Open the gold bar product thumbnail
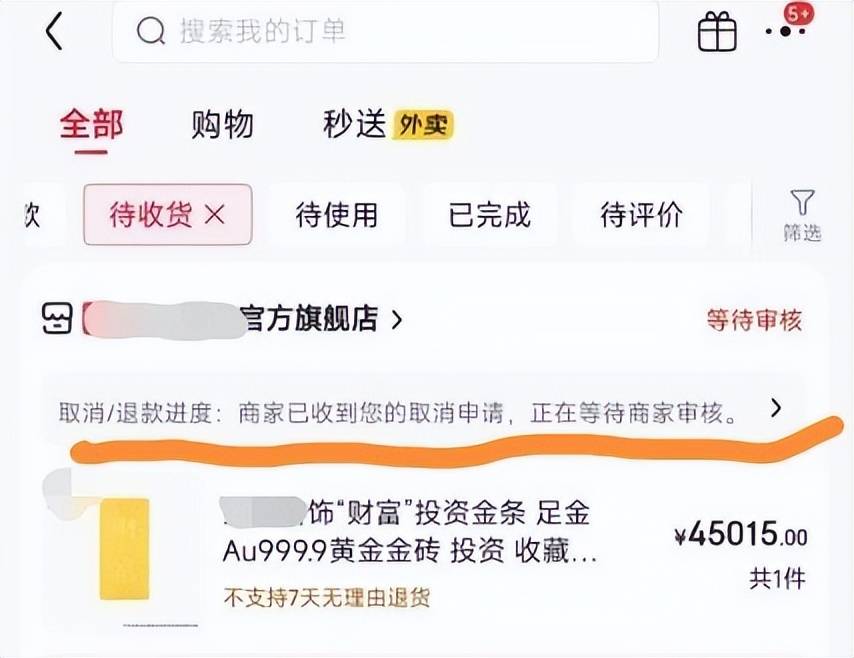 tap(124, 548)
